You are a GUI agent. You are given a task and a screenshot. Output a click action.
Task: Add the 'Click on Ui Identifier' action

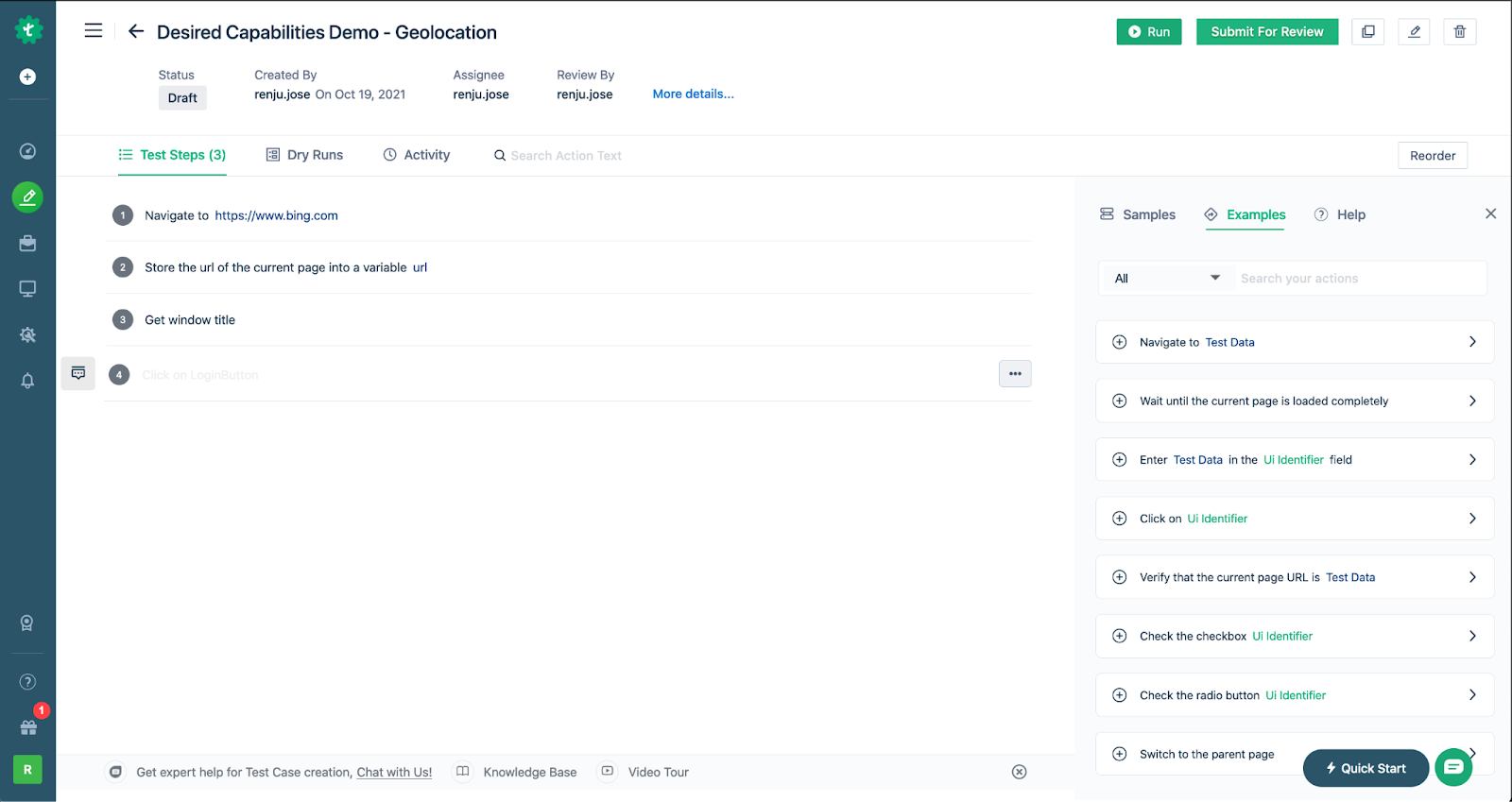1120,519
